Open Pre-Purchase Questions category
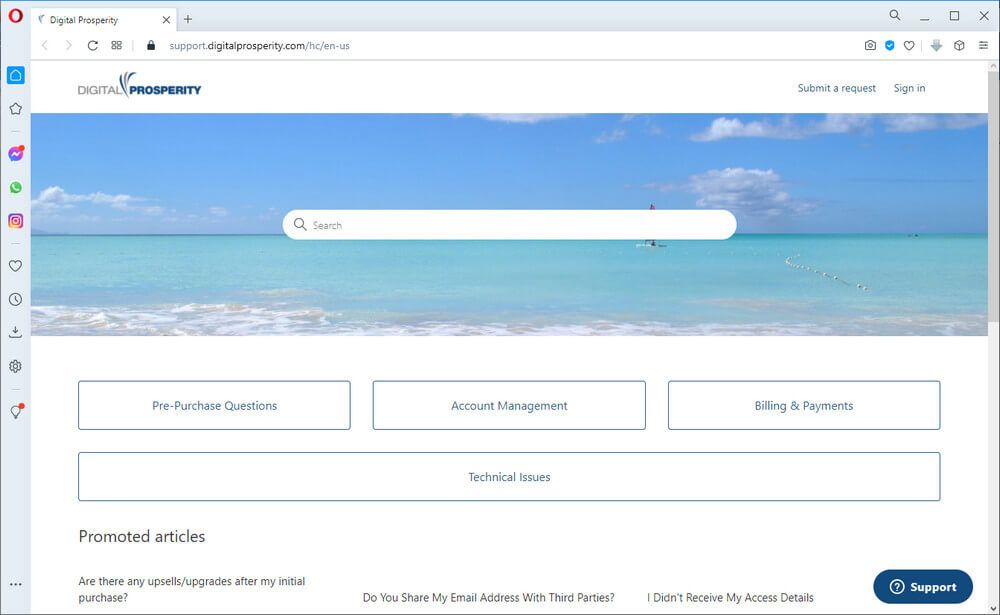1000x615 pixels. (x=214, y=405)
